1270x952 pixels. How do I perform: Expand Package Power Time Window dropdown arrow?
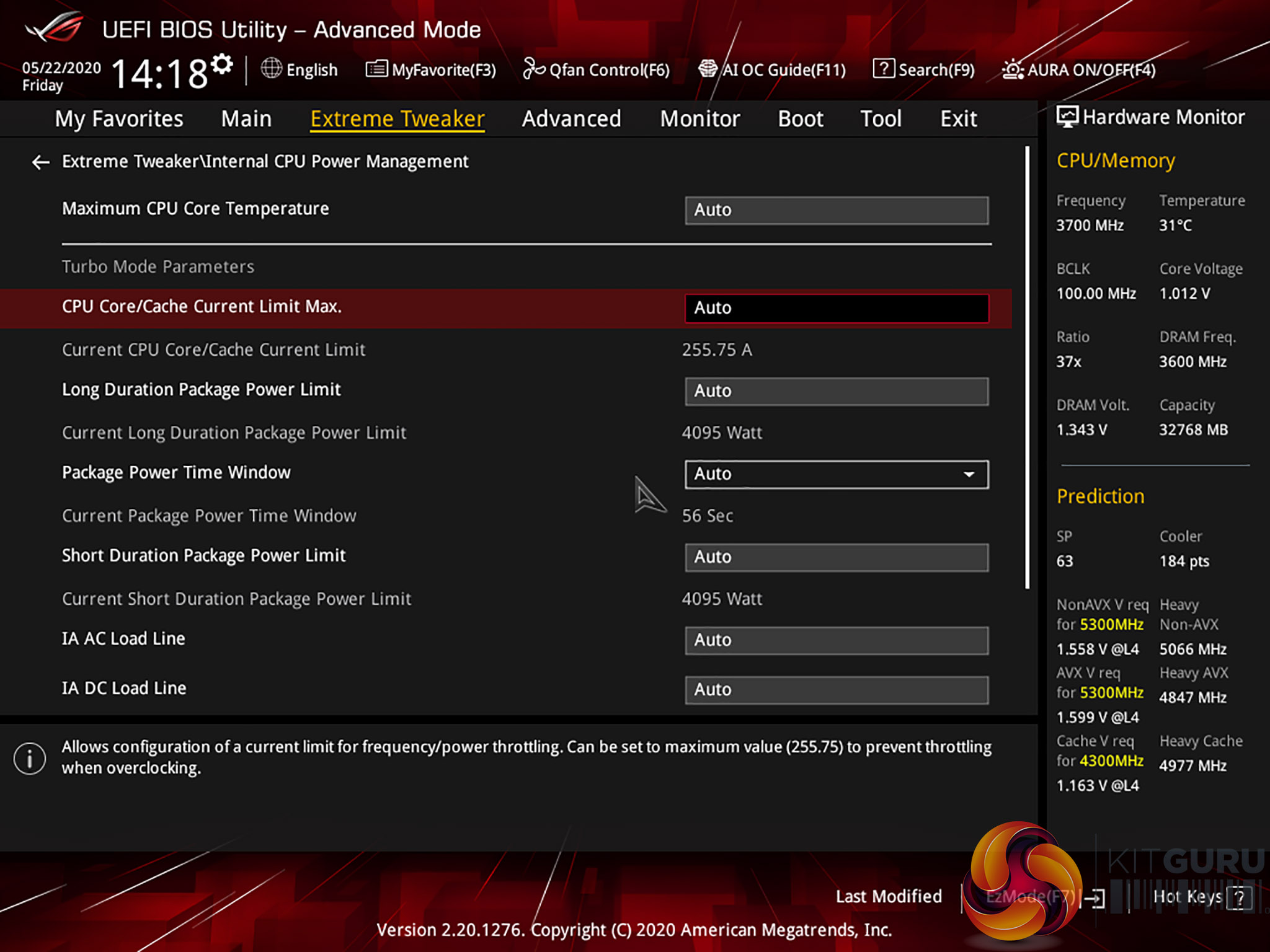tap(969, 474)
